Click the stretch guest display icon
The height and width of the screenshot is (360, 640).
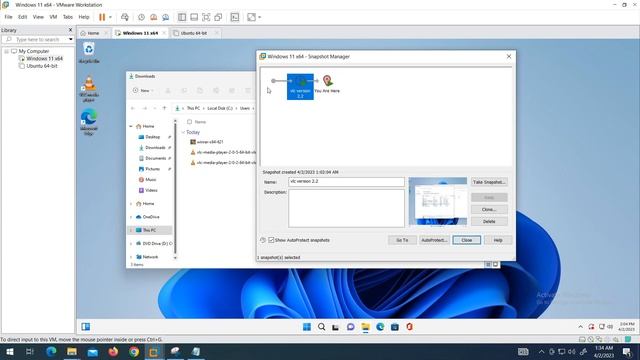click(x=251, y=17)
